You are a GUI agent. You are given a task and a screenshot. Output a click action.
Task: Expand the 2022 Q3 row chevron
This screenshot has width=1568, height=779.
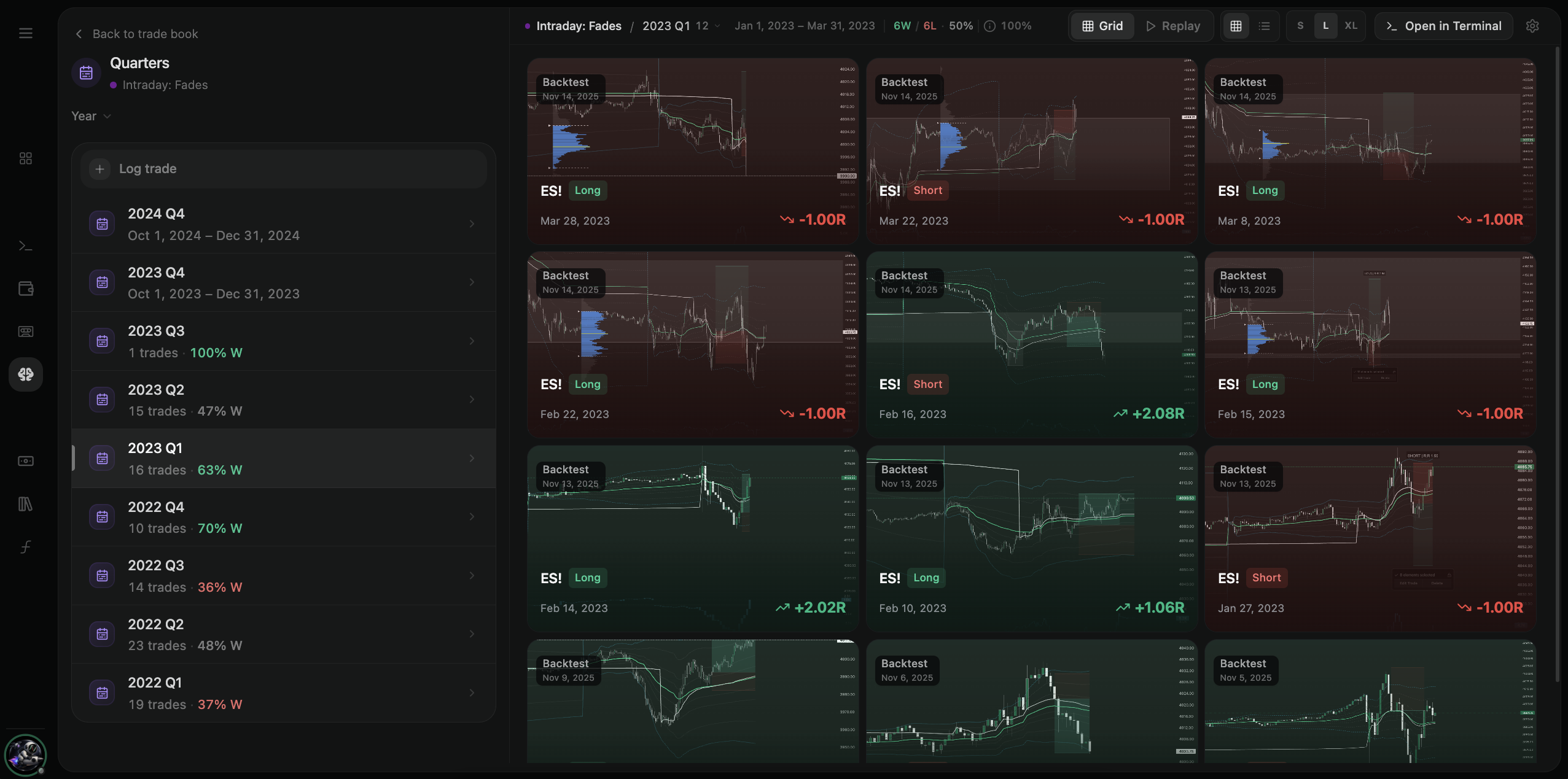pyautogui.click(x=472, y=576)
